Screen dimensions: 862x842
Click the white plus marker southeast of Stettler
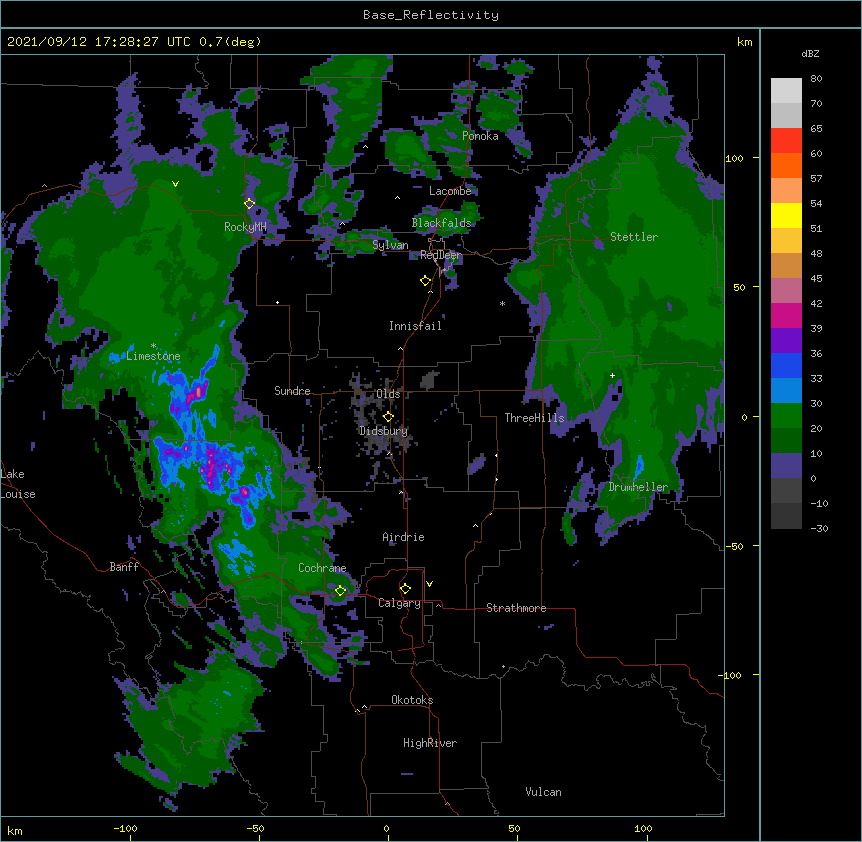pyautogui.click(x=612, y=375)
